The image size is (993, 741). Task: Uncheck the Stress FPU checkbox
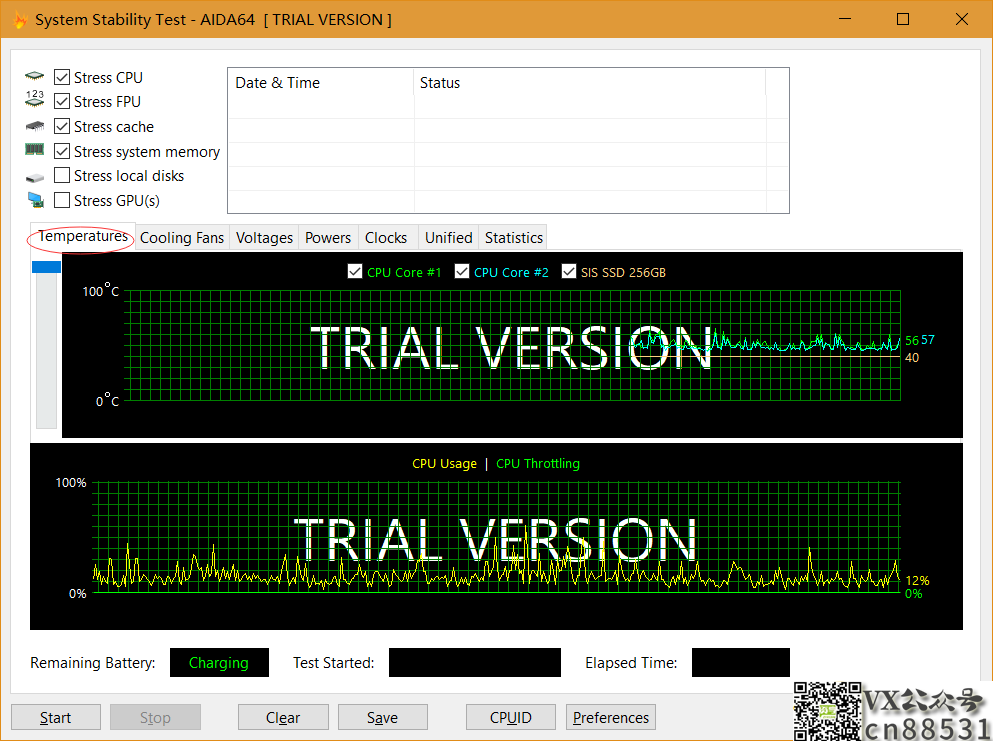(61, 101)
